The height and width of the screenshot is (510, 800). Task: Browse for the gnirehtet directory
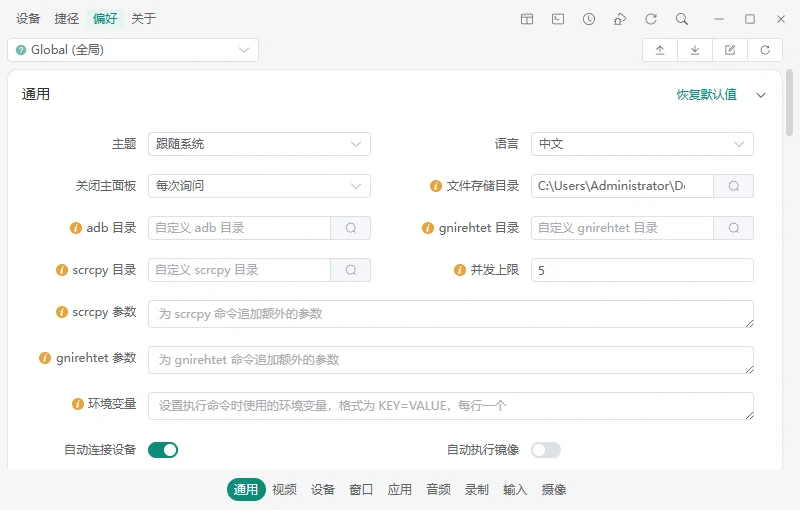pos(734,228)
